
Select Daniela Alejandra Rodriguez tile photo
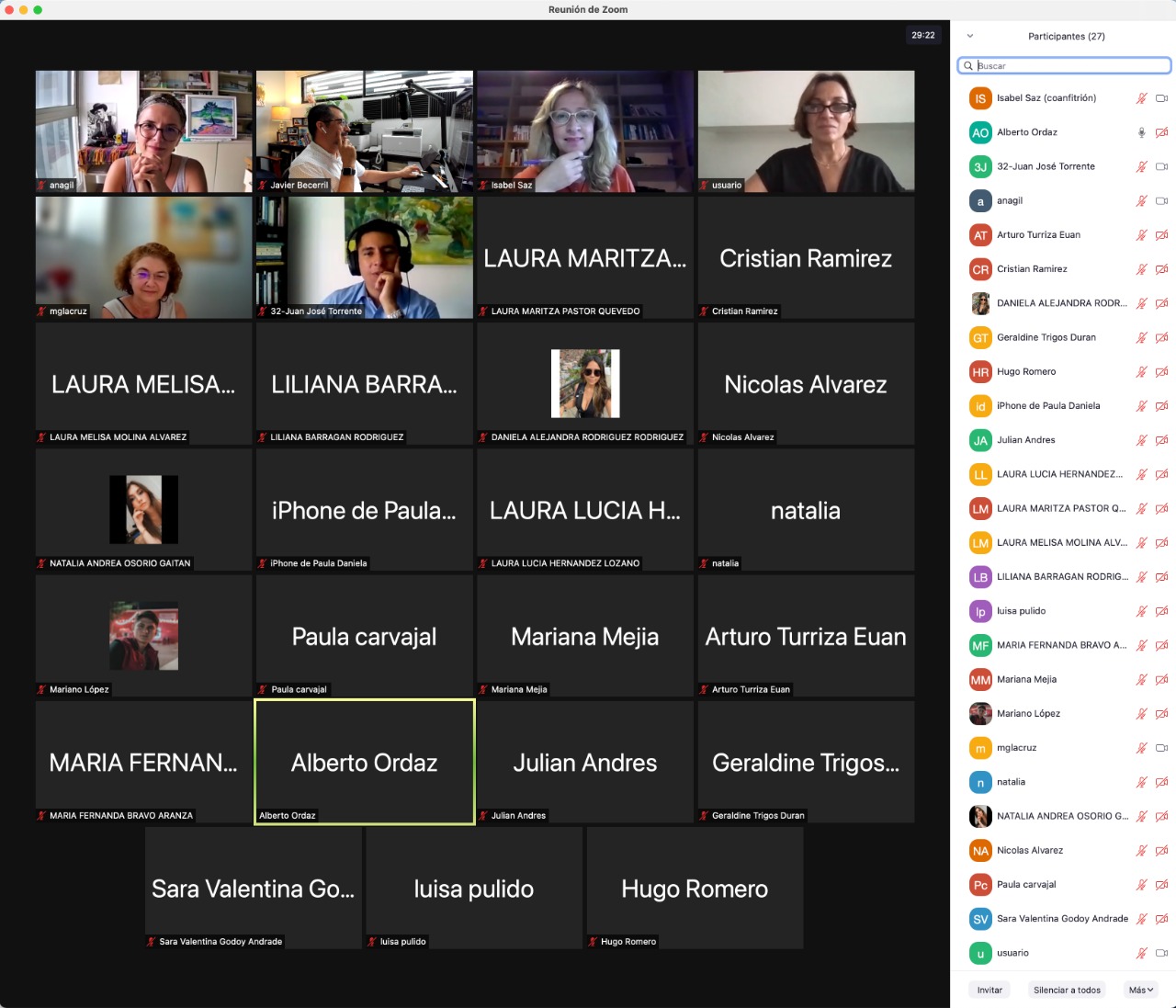coord(585,383)
